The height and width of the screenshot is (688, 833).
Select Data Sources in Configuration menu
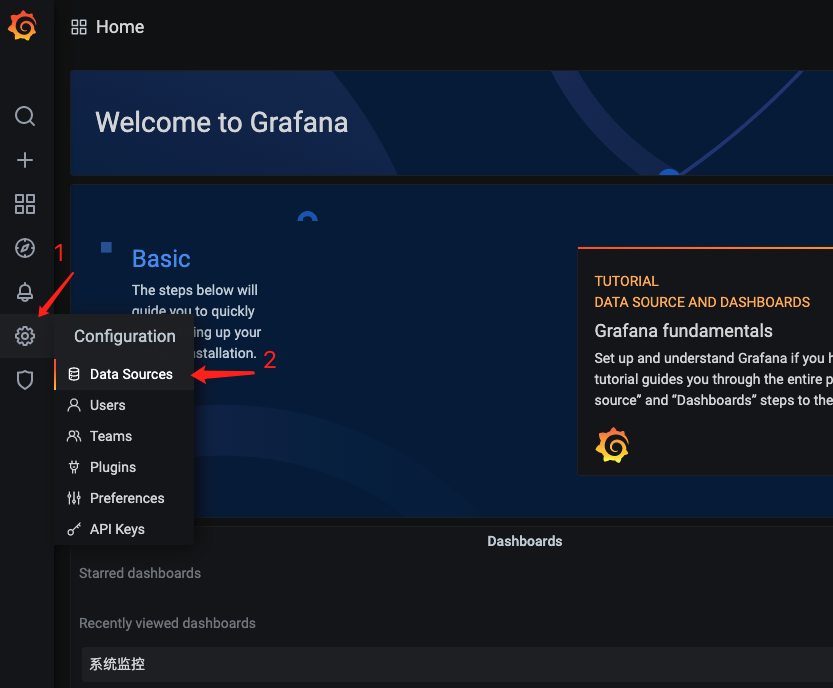[124, 374]
